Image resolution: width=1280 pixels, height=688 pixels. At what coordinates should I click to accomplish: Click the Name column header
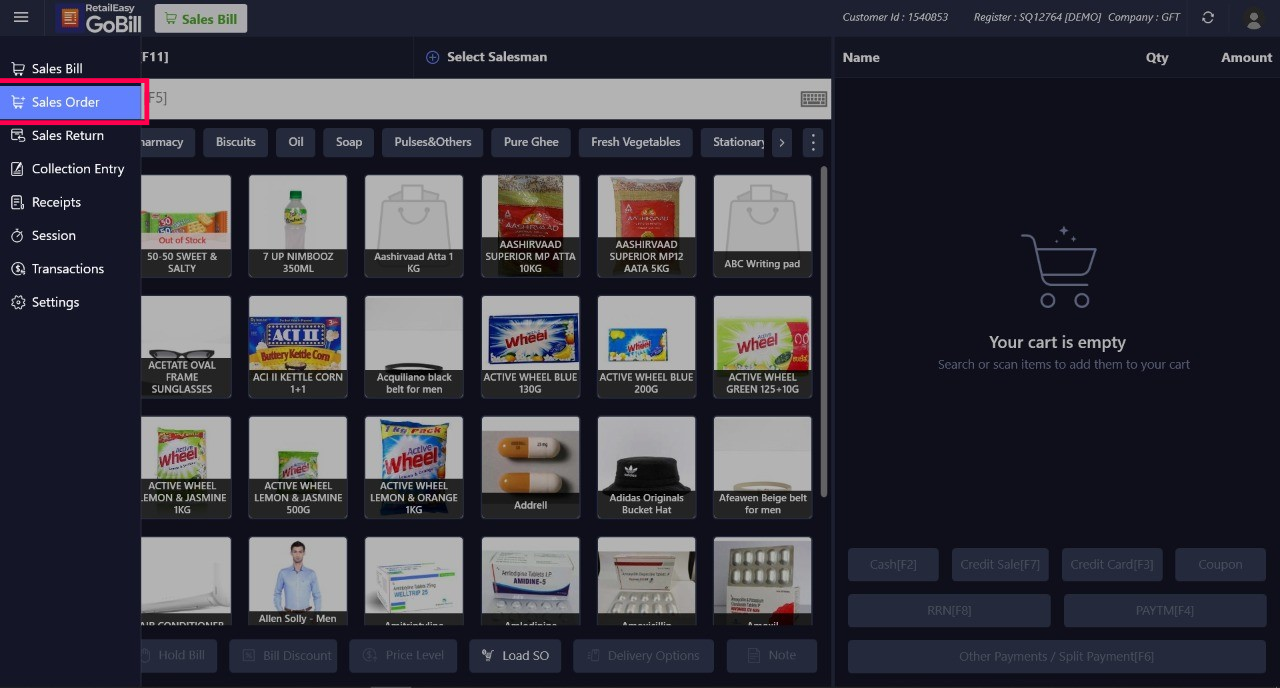tap(861, 58)
